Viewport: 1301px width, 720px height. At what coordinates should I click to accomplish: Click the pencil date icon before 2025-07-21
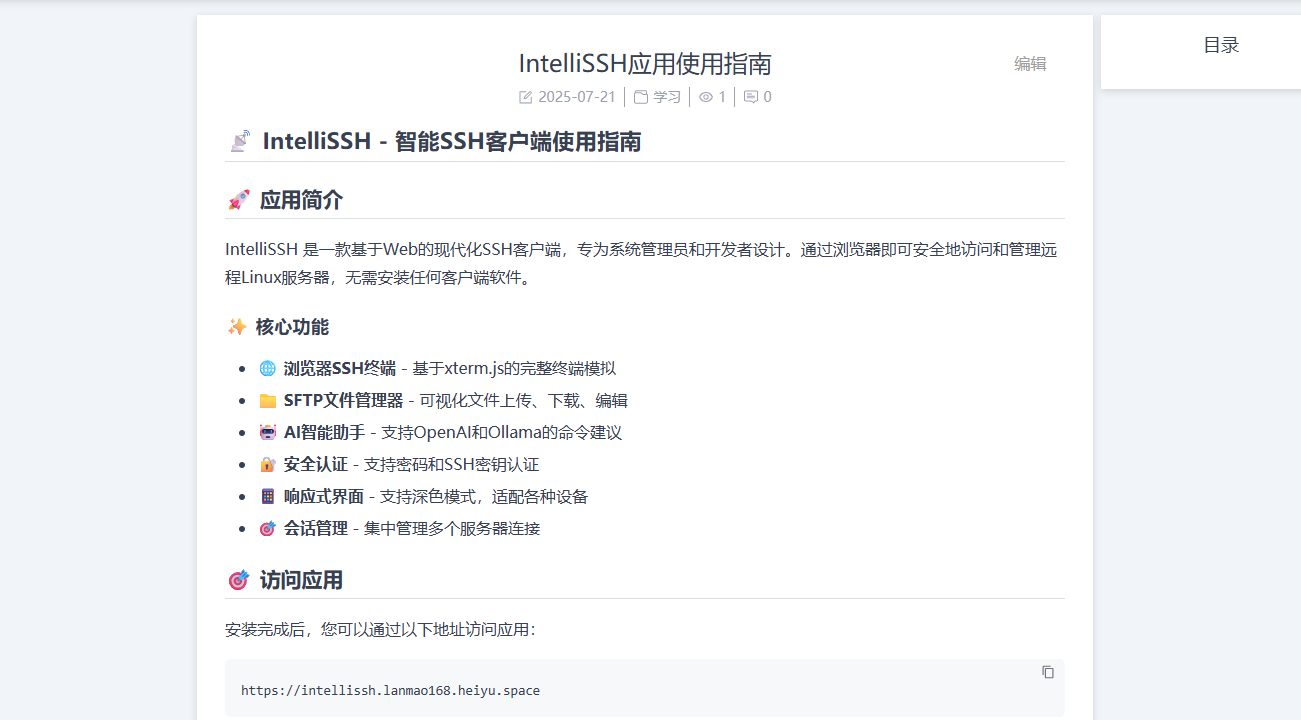point(526,97)
